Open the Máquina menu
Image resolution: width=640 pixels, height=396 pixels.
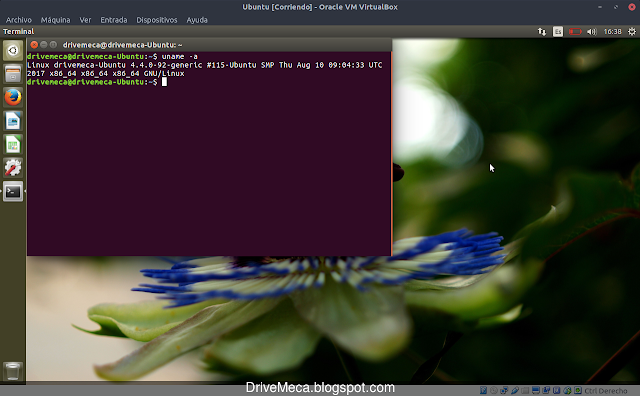coord(55,20)
